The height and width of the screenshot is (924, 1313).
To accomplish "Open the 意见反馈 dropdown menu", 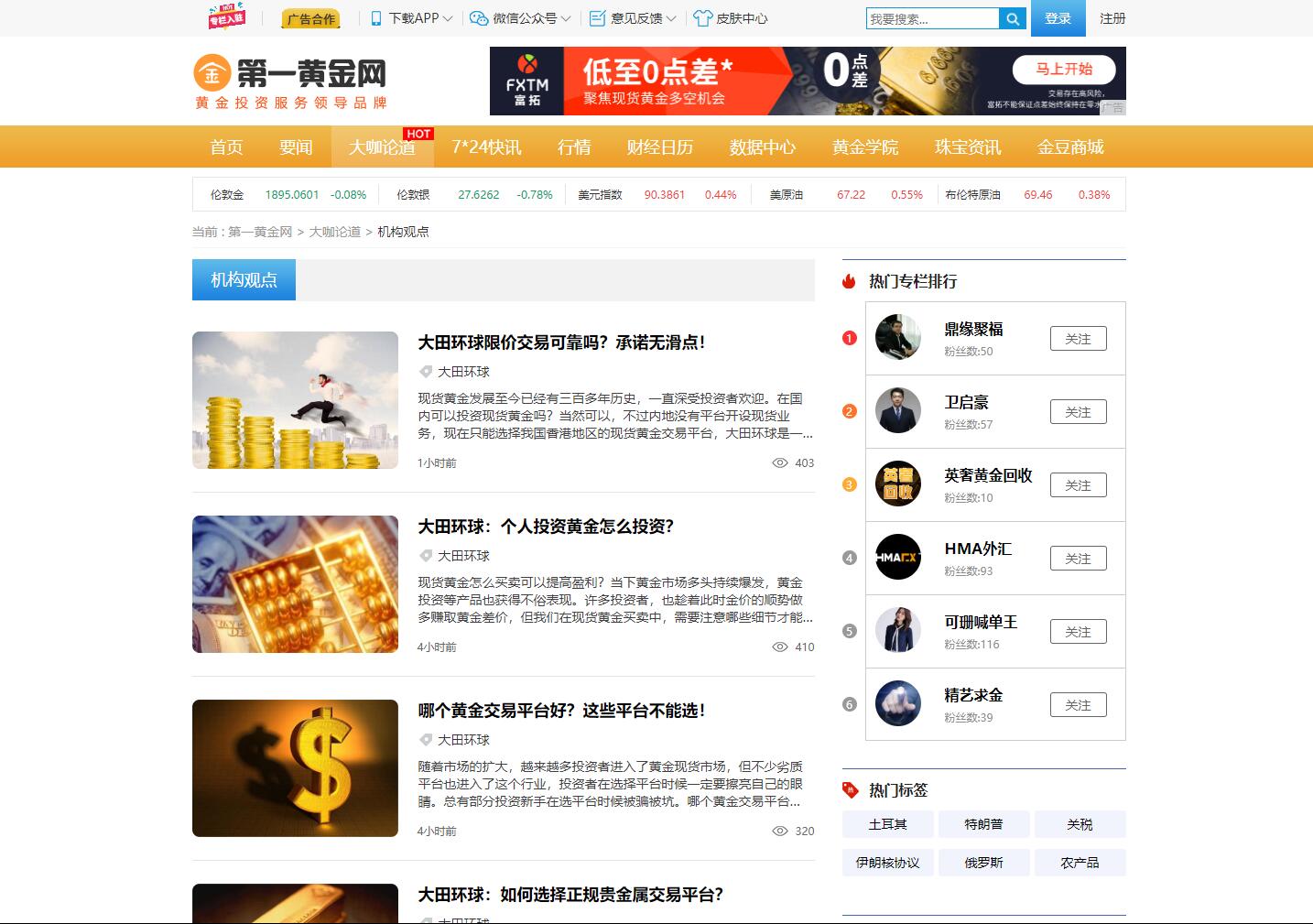I will click(633, 18).
